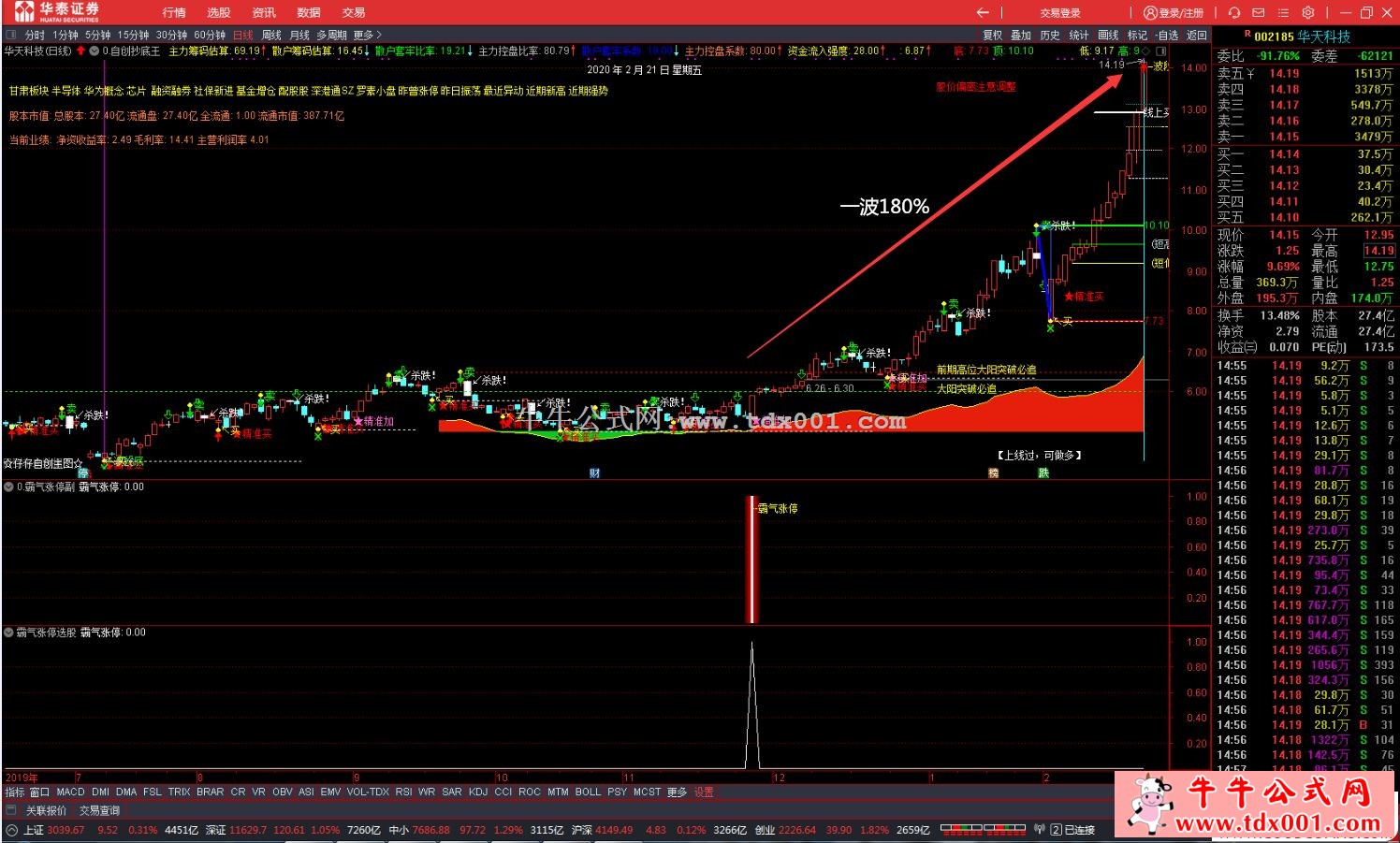Click the small square icon at chart top-right
Screen dimensions: 1400x843
coord(1161,51)
